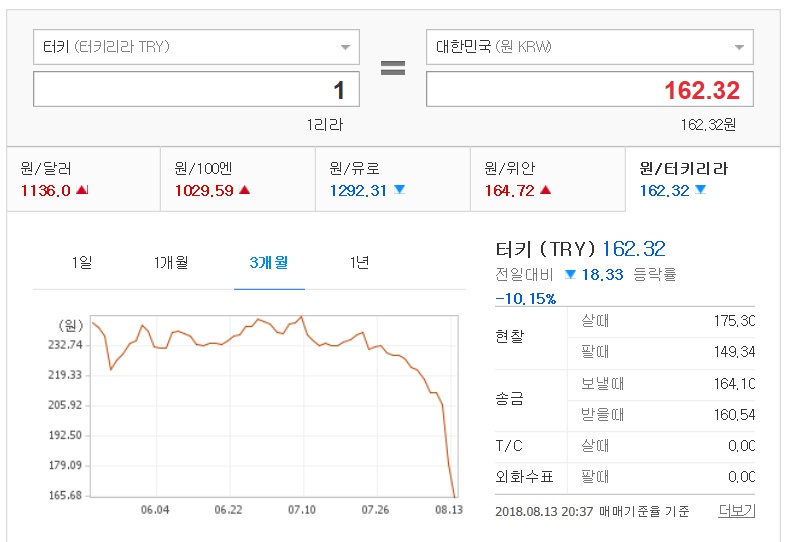This screenshot has width=793, height=542.
Task: Select the 원/달러 exchange rate tab
Action: (x=84, y=179)
